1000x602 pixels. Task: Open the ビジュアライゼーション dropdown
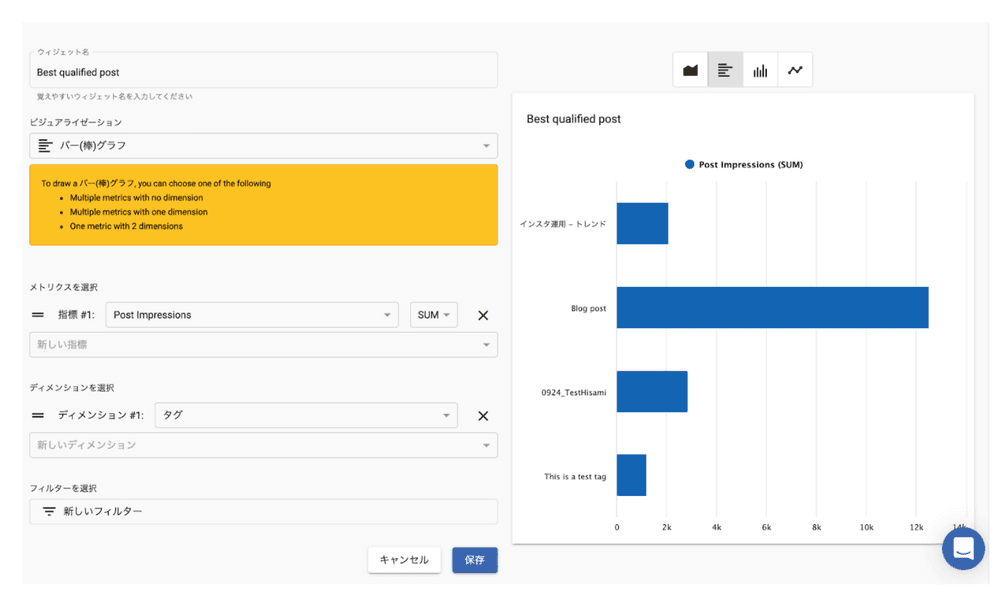coord(263,146)
